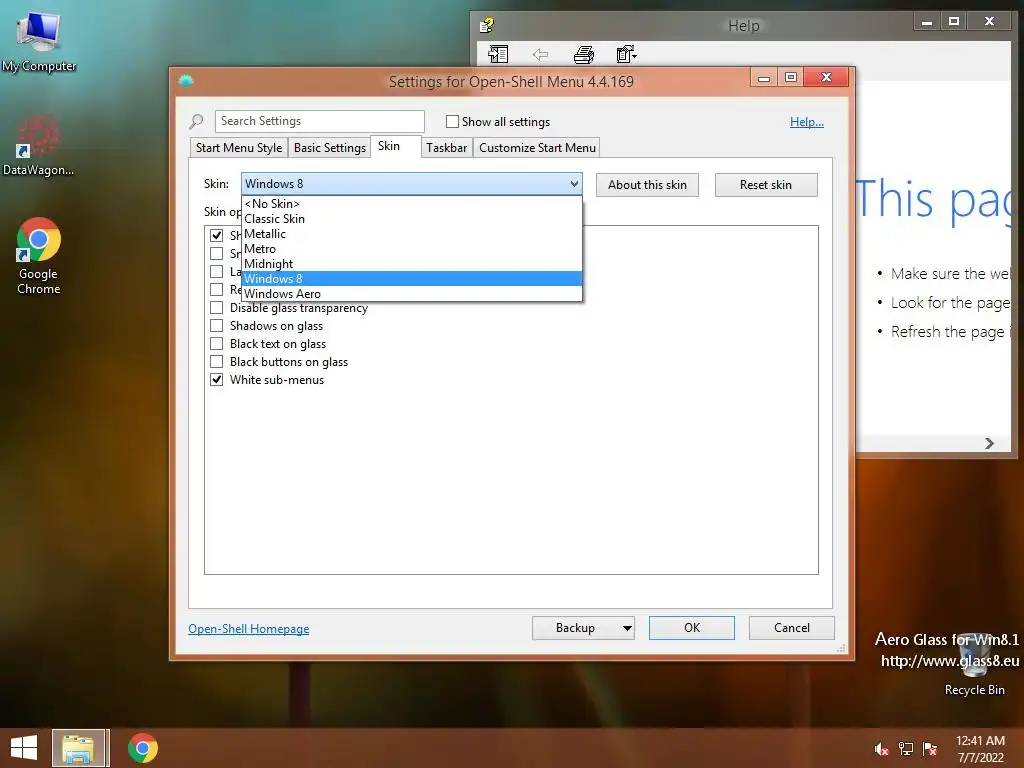Click the muted volume tray icon

click(881, 749)
